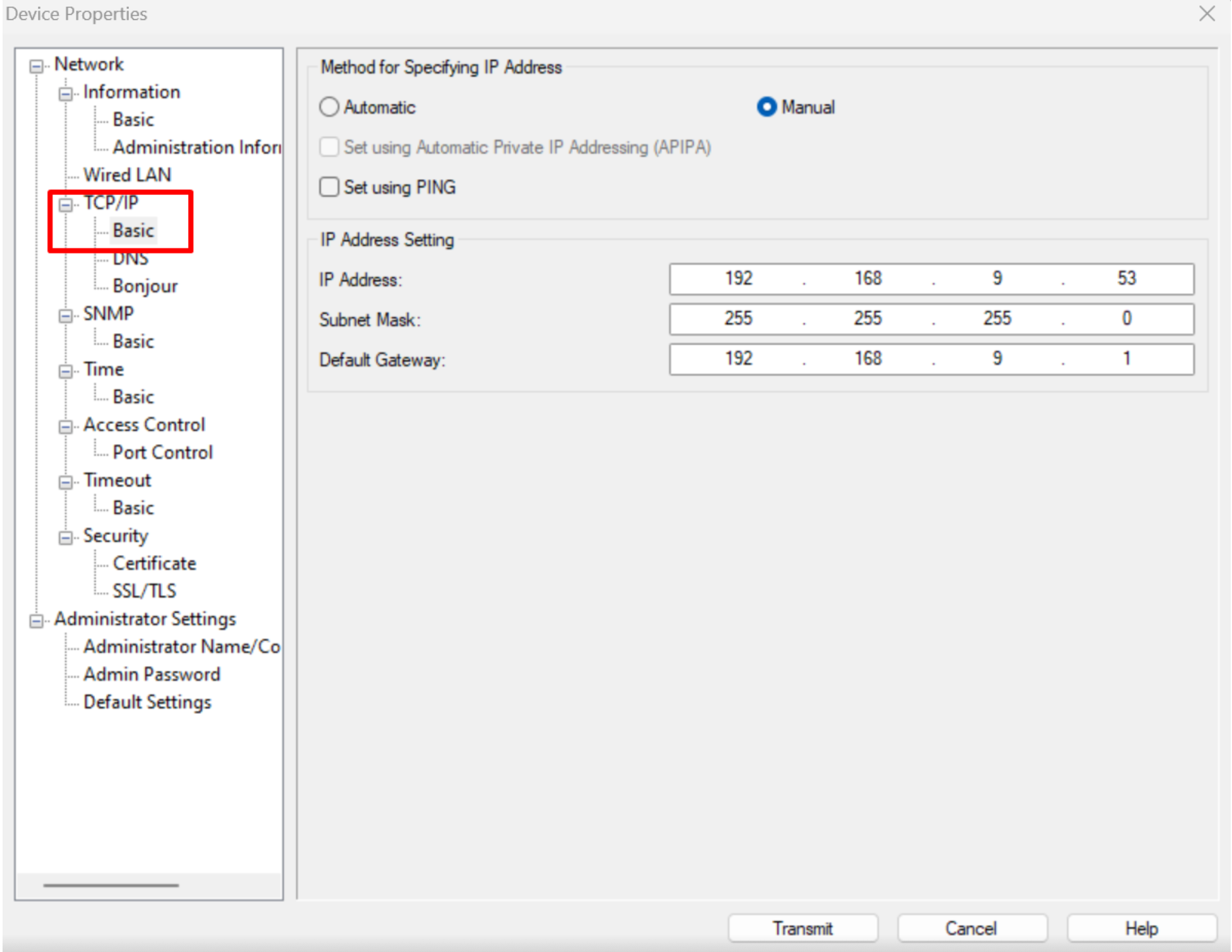Select the Automatic radio button
Screen dimensions: 1232x952
click(329, 107)
